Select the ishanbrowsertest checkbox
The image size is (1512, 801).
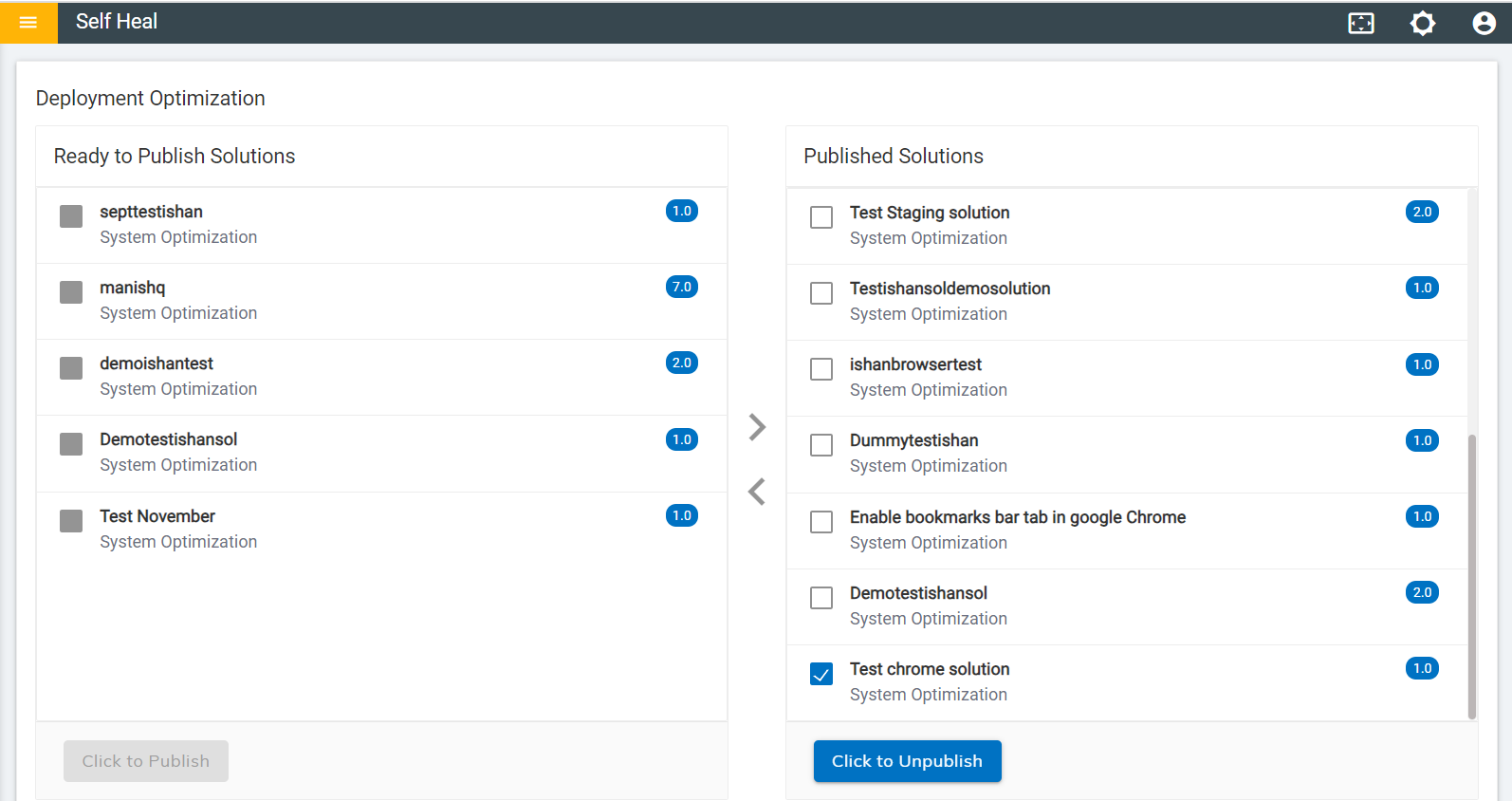[x=821, y=369]
